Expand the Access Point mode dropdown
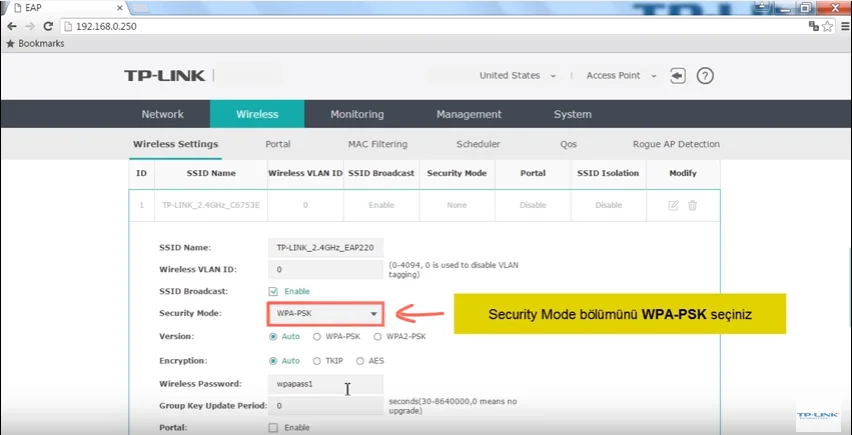The width and height of the screenshot is (852, 435). [620, 76]
